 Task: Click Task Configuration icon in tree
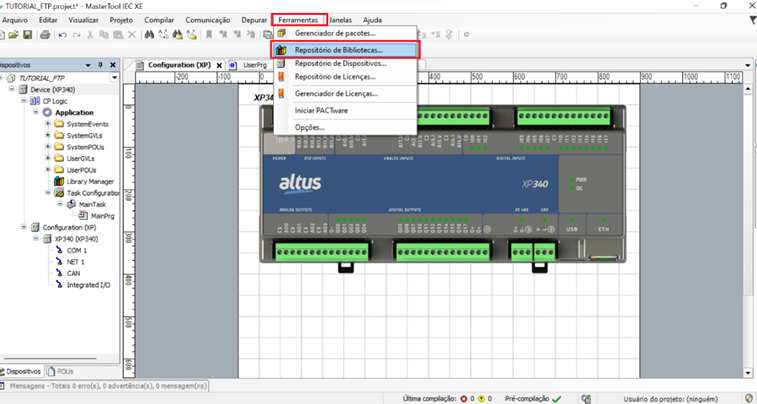tap(59, 193)
